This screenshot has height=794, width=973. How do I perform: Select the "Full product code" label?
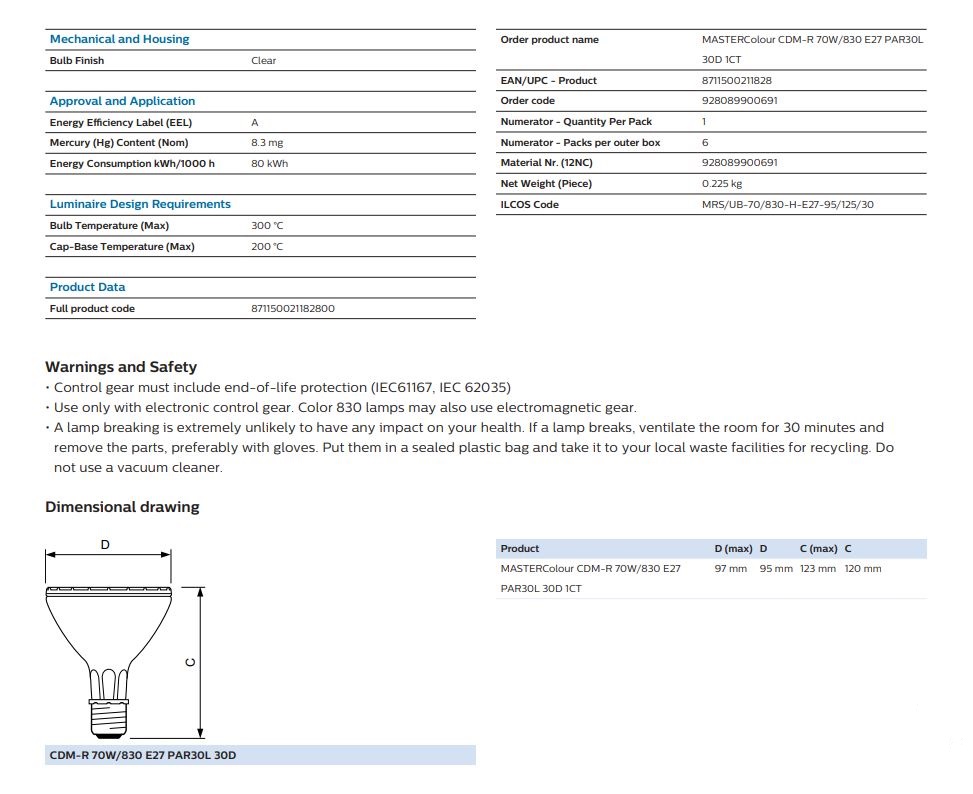(x=92, y=309)
